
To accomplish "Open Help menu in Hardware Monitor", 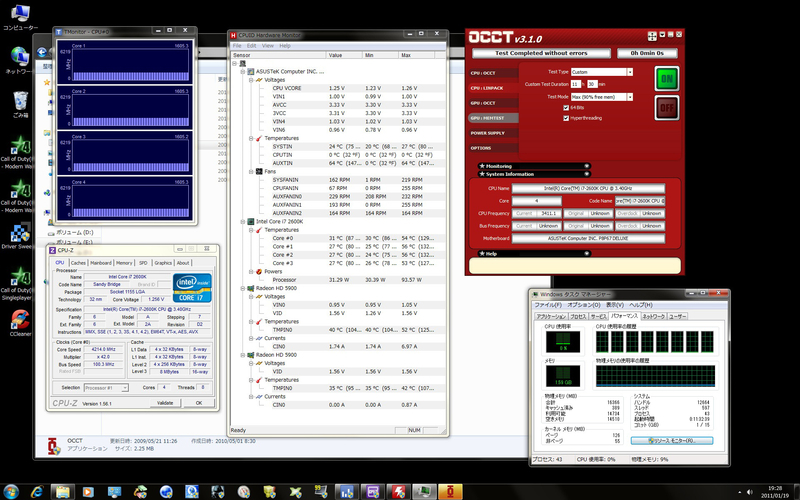I will pyautogui.click(x=285, y=46).
